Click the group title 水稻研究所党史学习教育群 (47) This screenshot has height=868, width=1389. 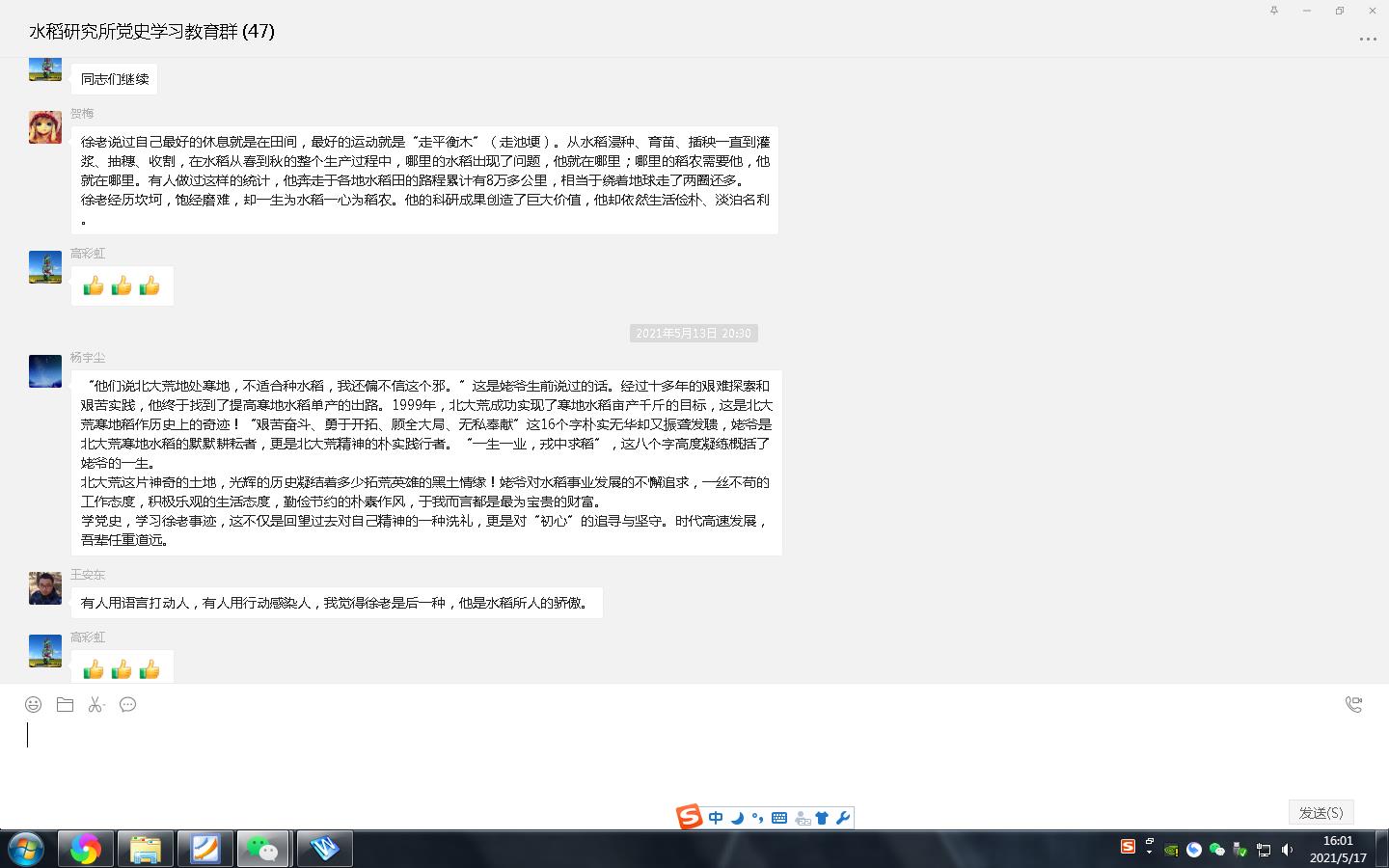(151, 31)
